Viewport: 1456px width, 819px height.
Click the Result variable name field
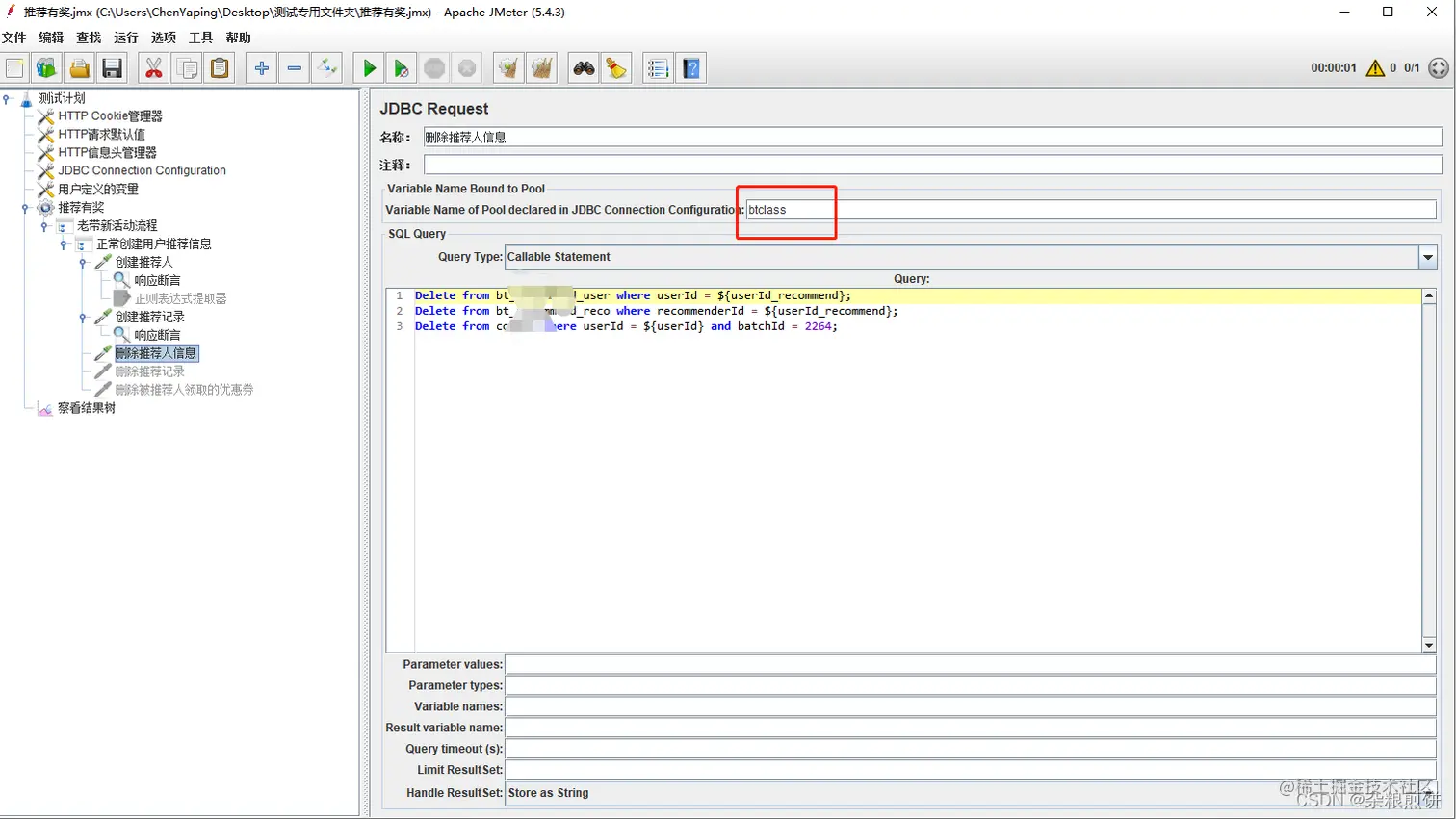[x=970, y=728]
